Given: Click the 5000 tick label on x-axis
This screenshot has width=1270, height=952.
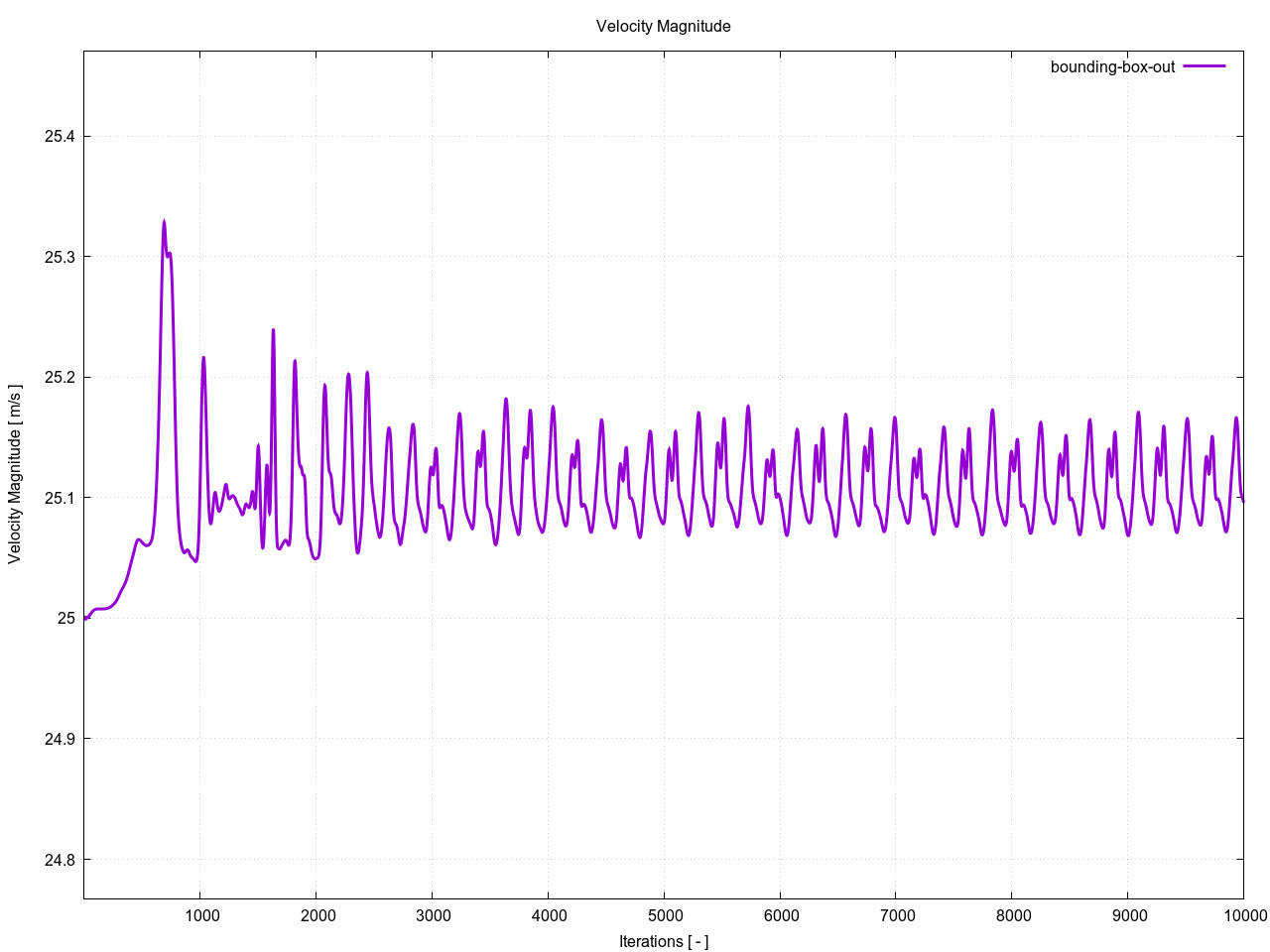Looking at the screenshot, I should [x=665, y=915].
